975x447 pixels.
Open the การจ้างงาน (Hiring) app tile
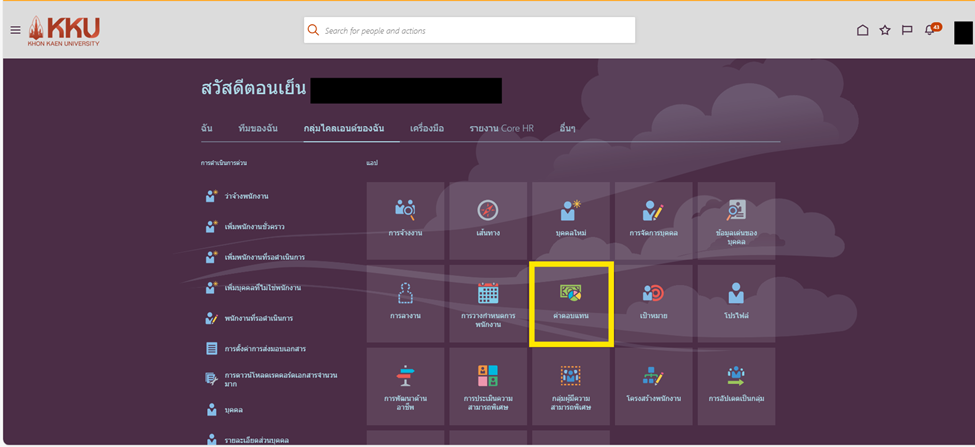[x=405, y=220]
